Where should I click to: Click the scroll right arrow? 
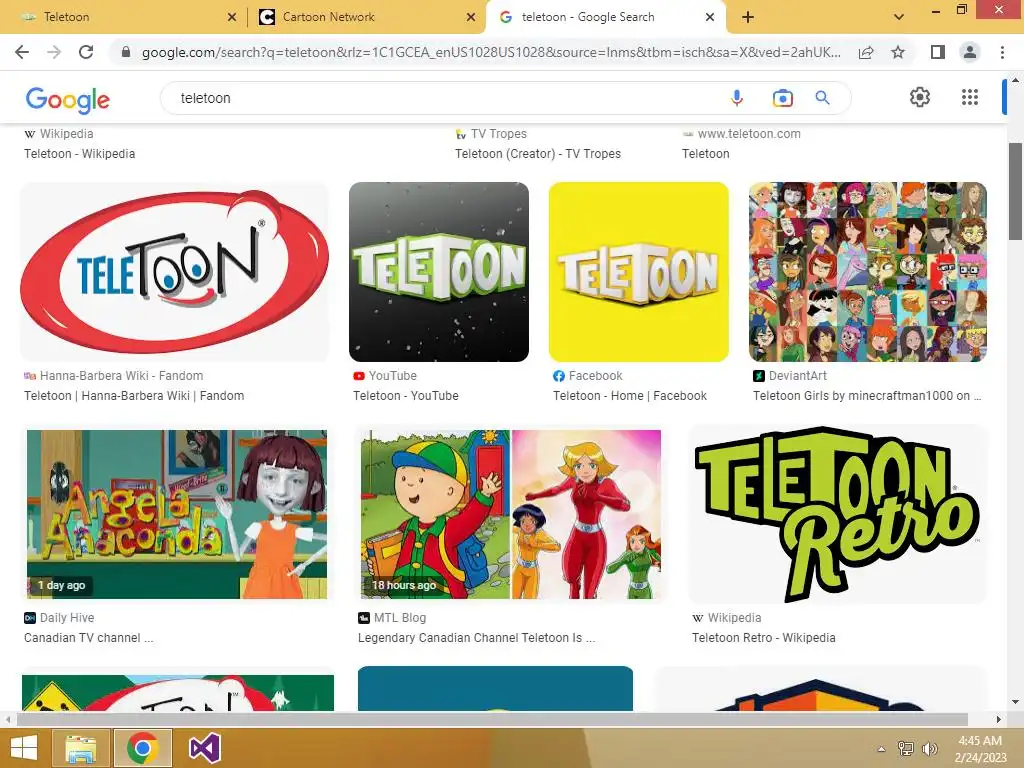point(999,719)
